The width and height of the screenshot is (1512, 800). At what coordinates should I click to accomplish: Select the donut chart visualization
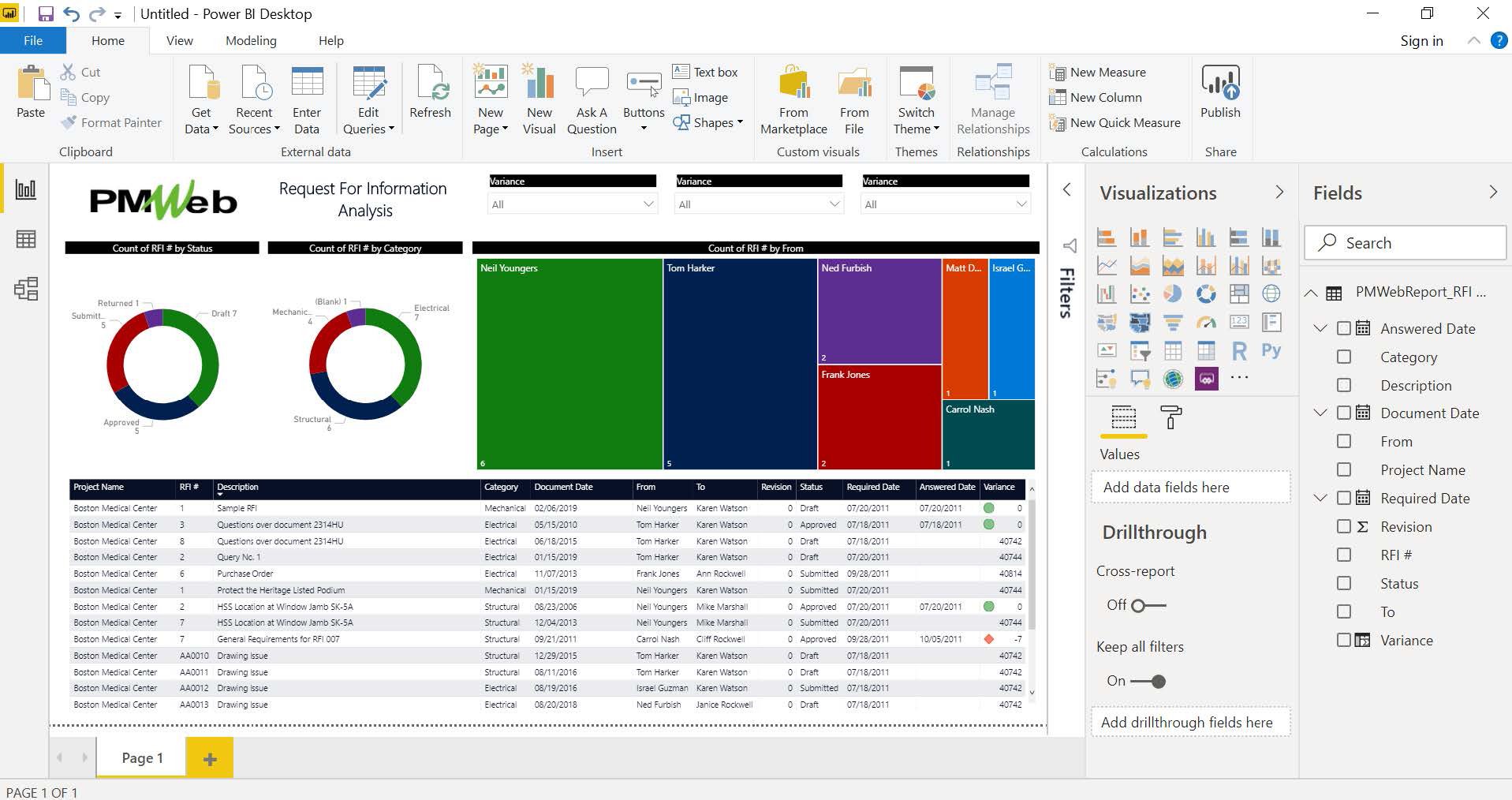[1206, 293]
